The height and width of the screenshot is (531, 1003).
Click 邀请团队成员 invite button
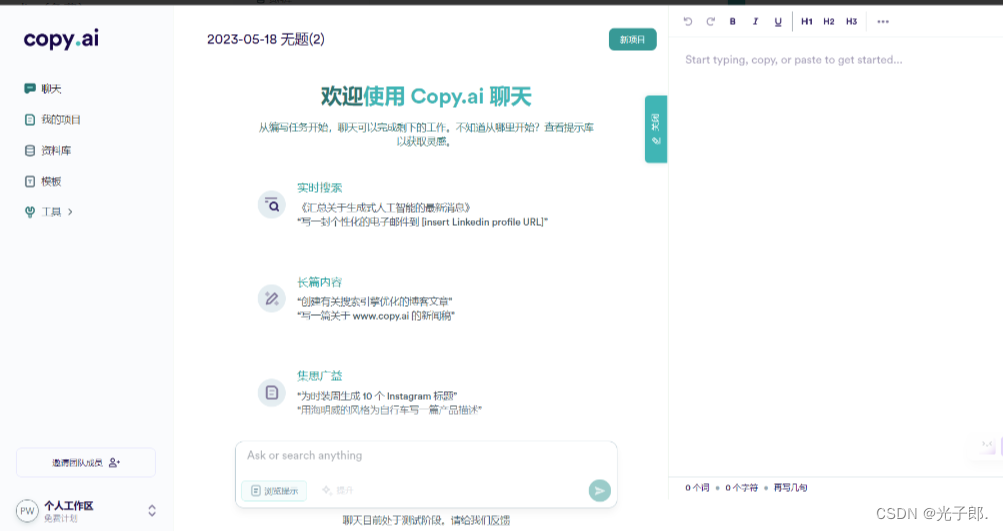coord(86,463)
